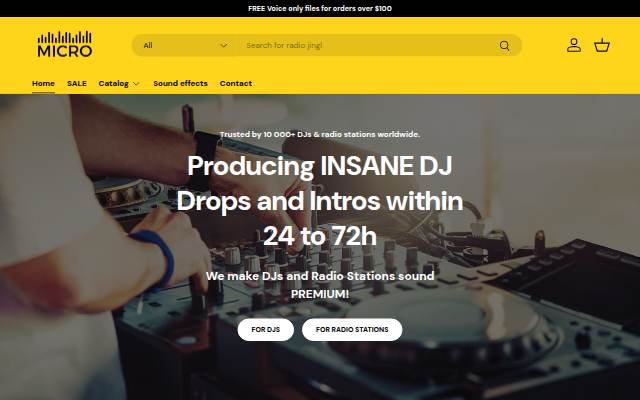Open the SALE menu item
This screenshot has height=400, width=640.
[77, 83]
